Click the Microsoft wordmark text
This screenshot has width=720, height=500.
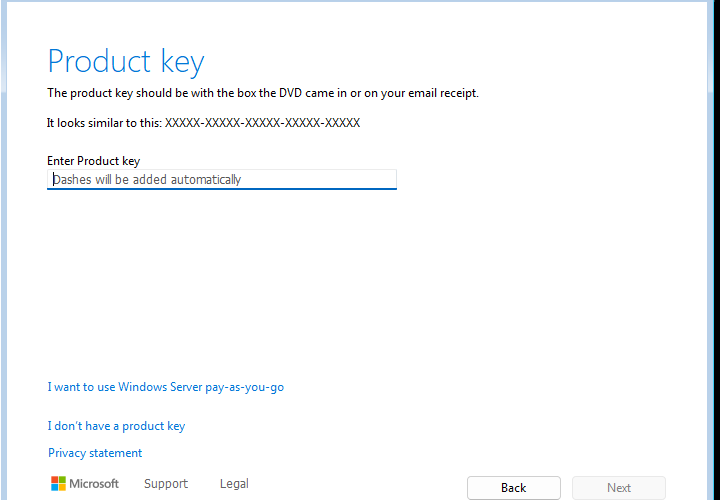click(94, 483)
